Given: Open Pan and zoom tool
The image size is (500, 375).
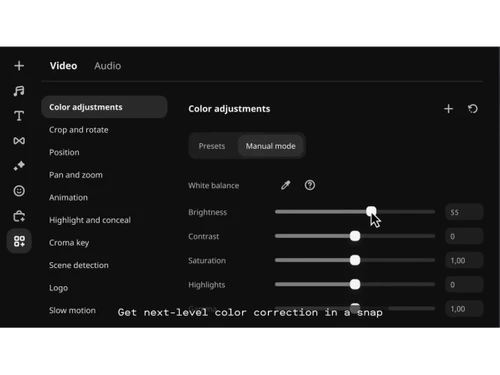Looking at the screenshot, I should coord(76,175).
